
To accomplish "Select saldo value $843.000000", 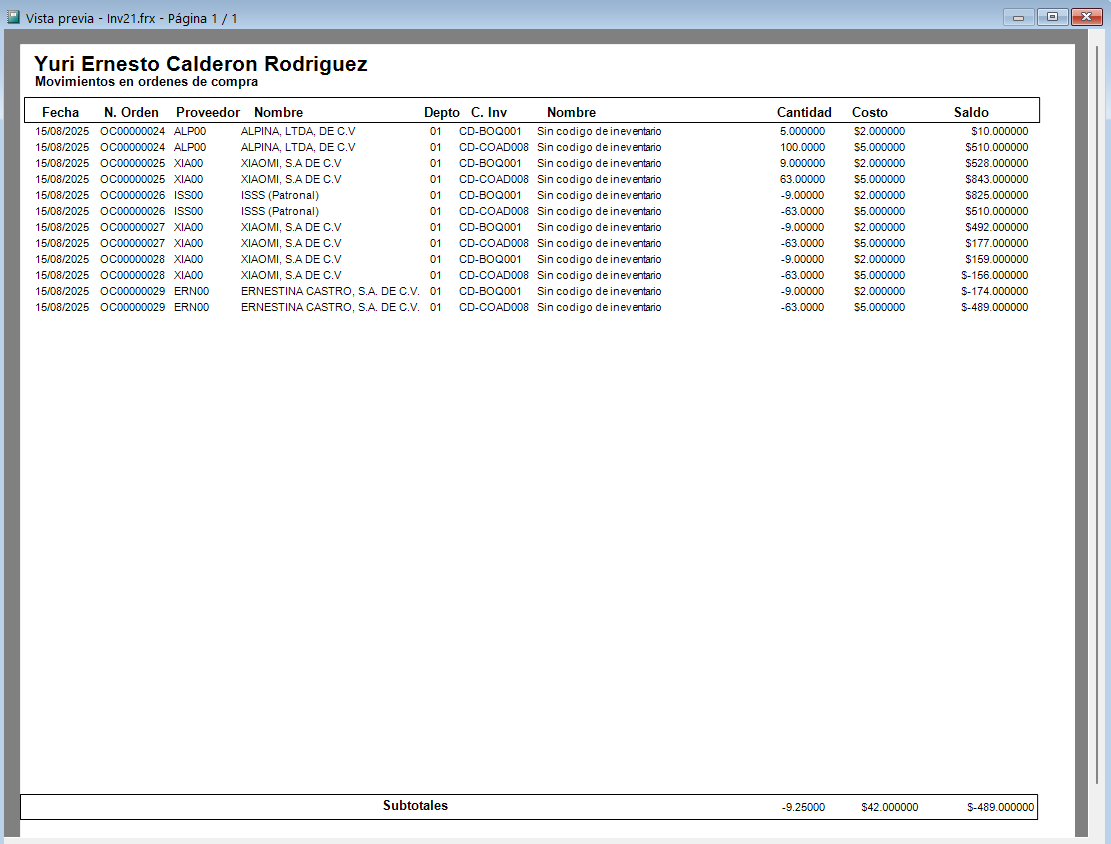I will pos(996,179).
